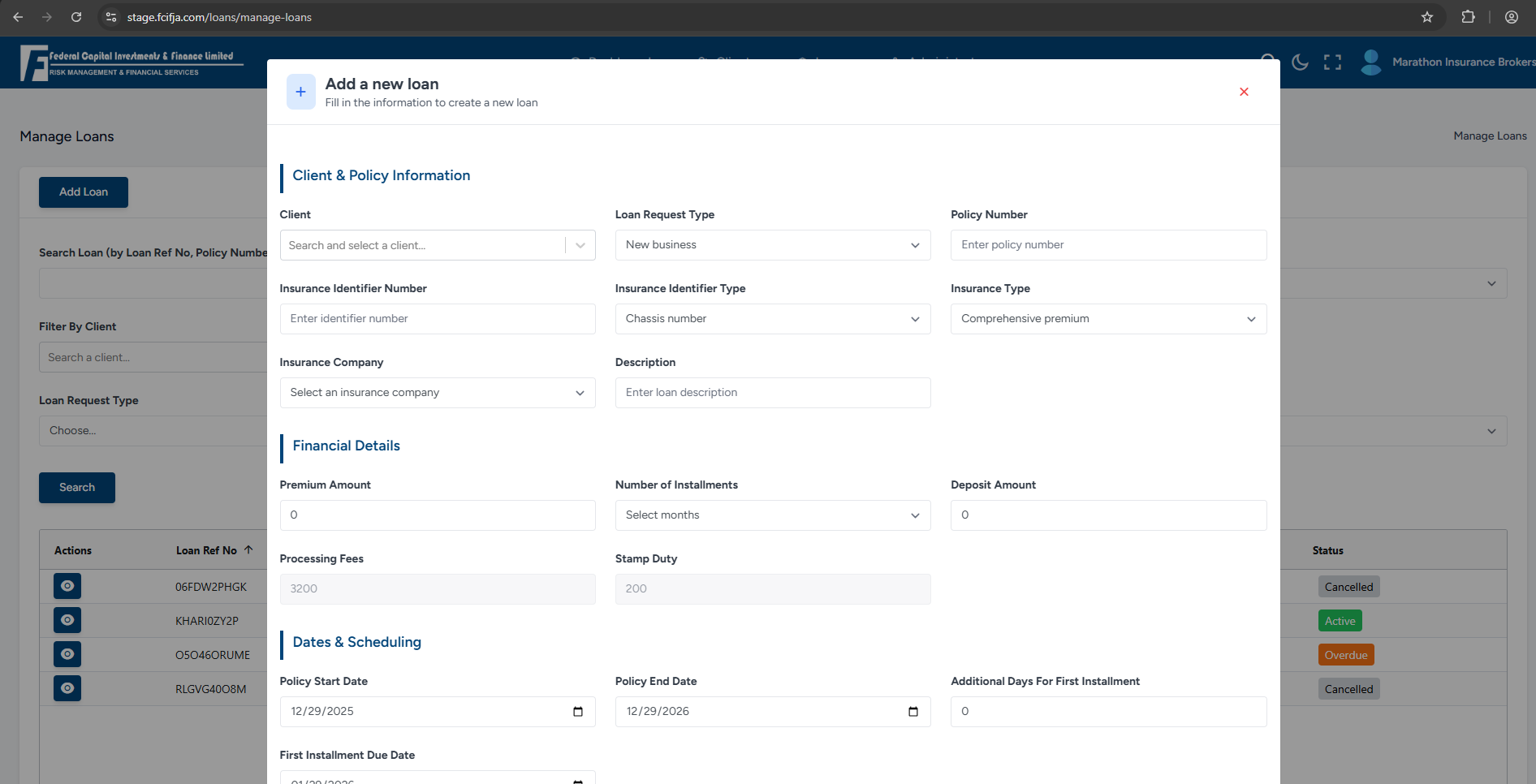Viewport: 1536px width, 784px height.
Task: View loan KHARI0ZY2P with eye icon
Action: click(67, 620)
